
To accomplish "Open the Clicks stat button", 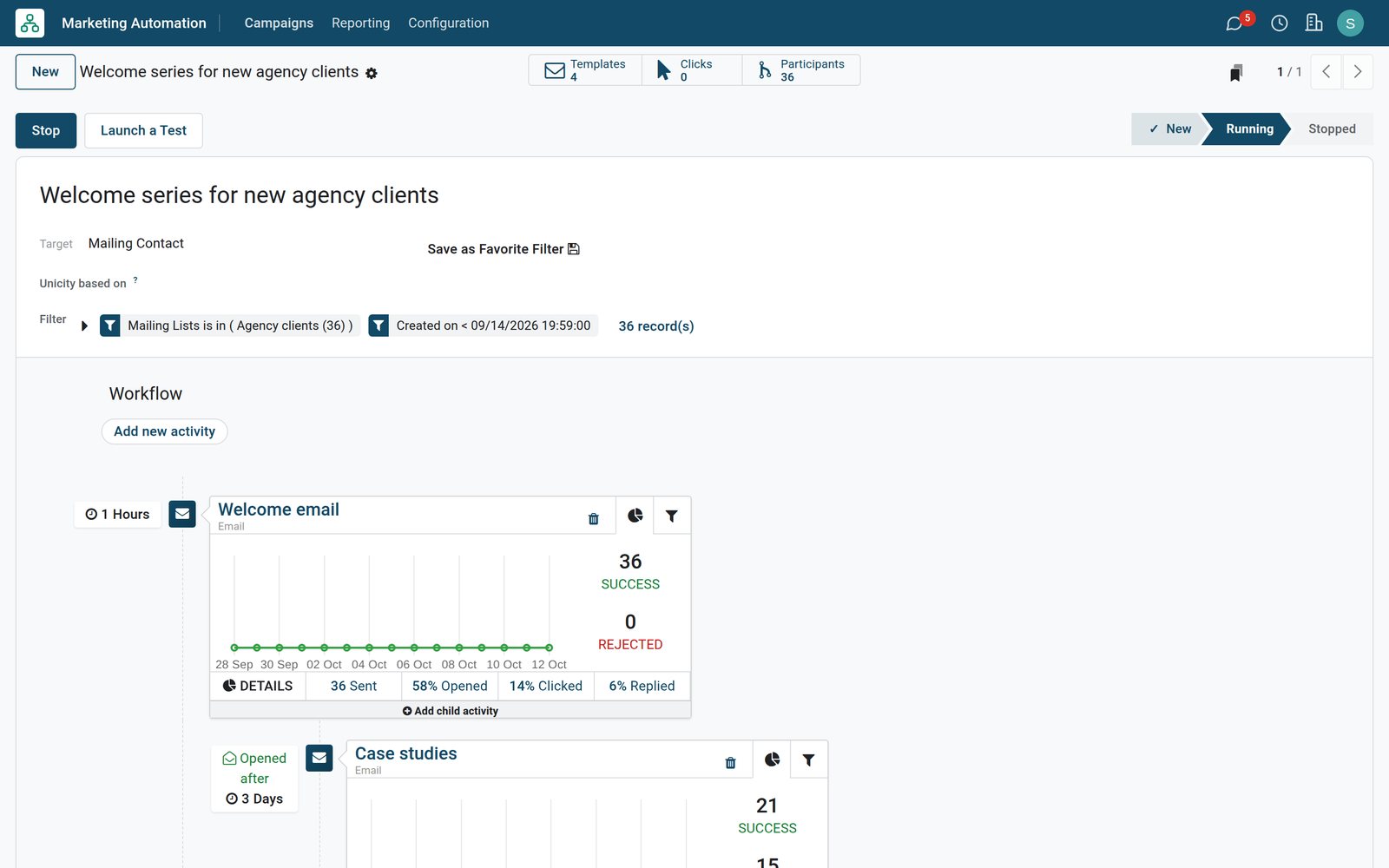I will coord(692,70).
